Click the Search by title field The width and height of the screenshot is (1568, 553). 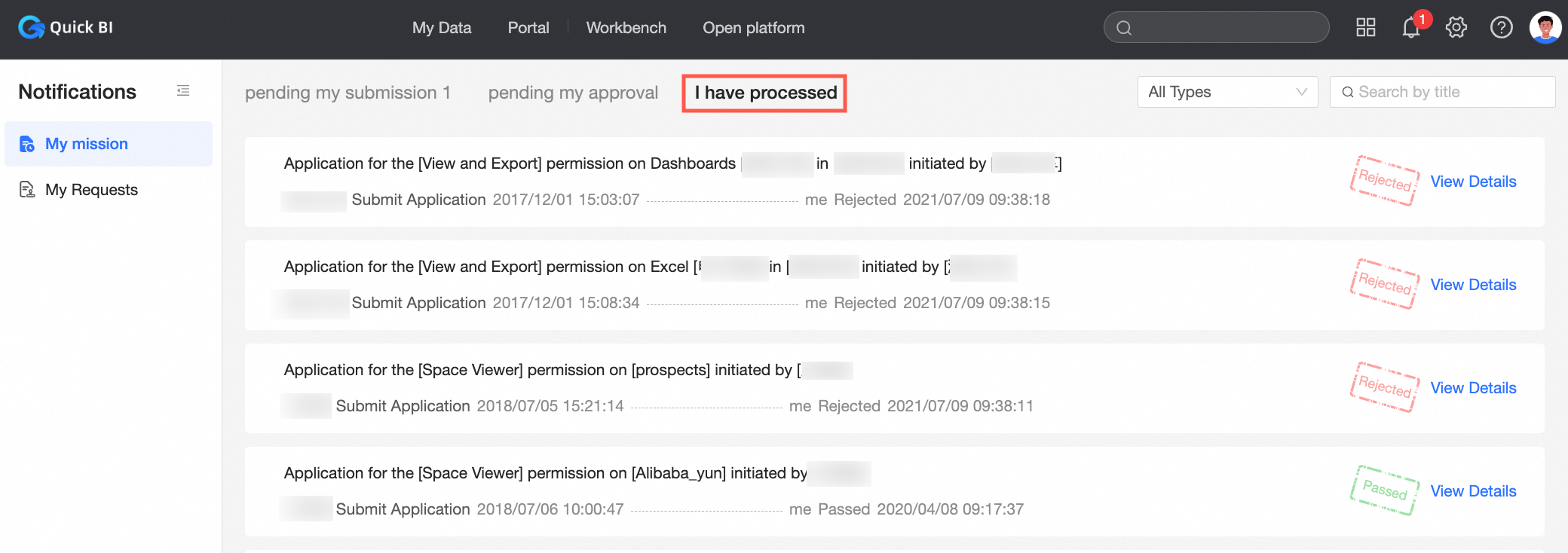point(1447,92)
